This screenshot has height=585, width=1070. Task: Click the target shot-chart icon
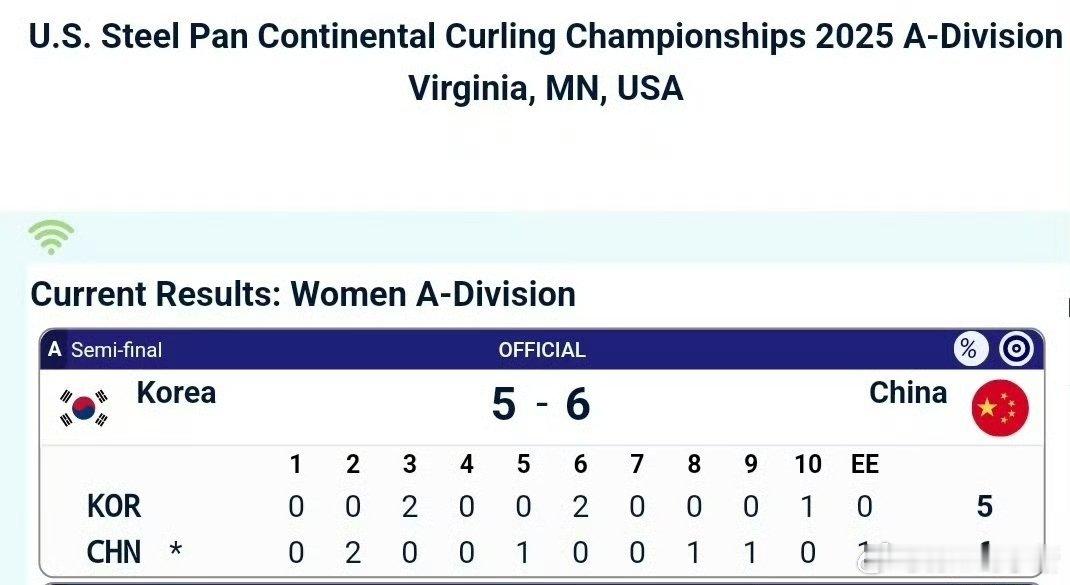coord(1016,349)
